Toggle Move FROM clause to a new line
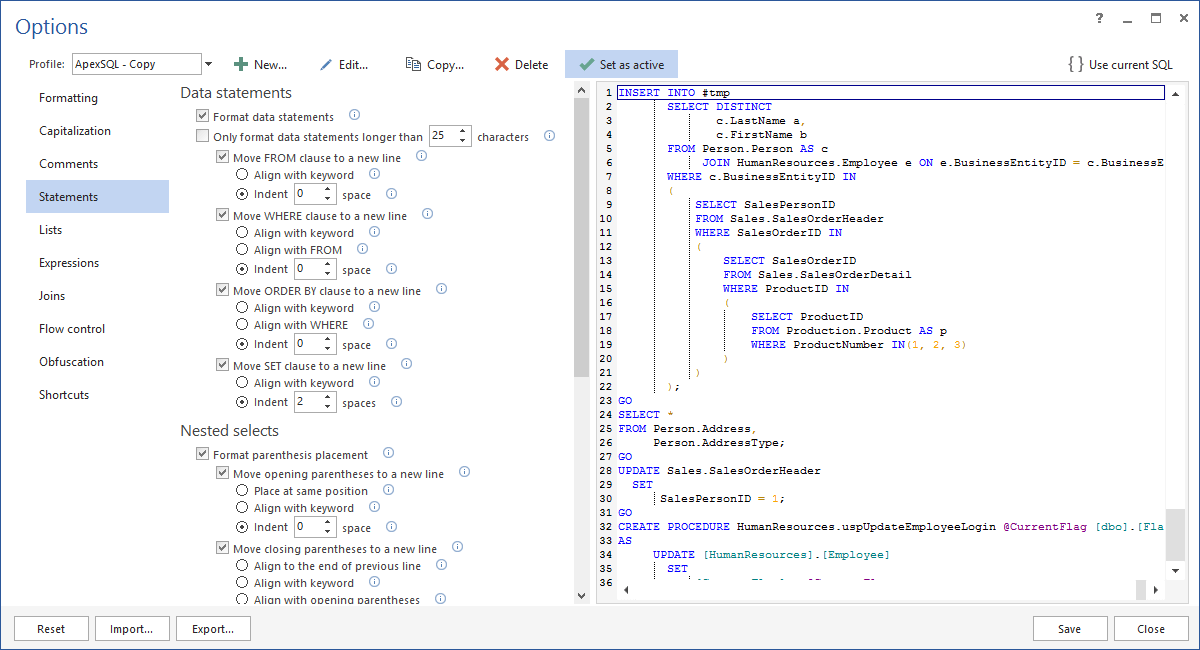Viewport: 1200px width, 650px height. 223,158
